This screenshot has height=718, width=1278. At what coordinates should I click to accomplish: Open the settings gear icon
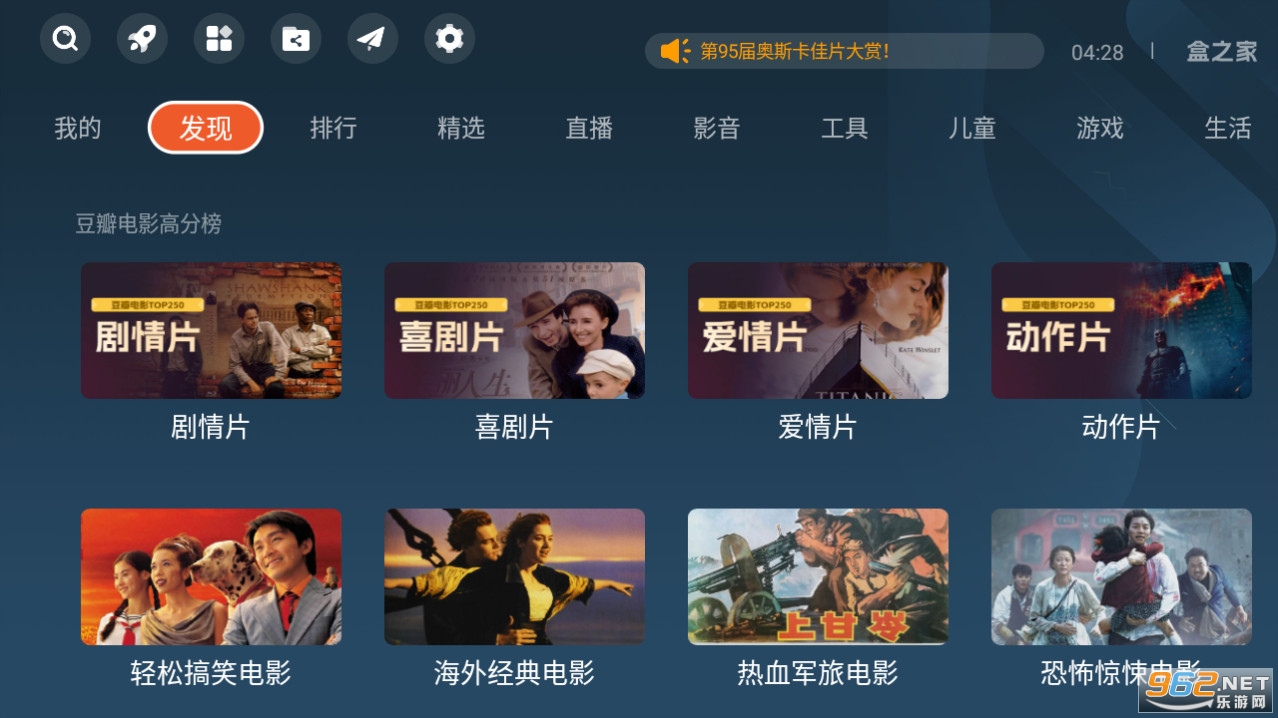coord(449,39)
